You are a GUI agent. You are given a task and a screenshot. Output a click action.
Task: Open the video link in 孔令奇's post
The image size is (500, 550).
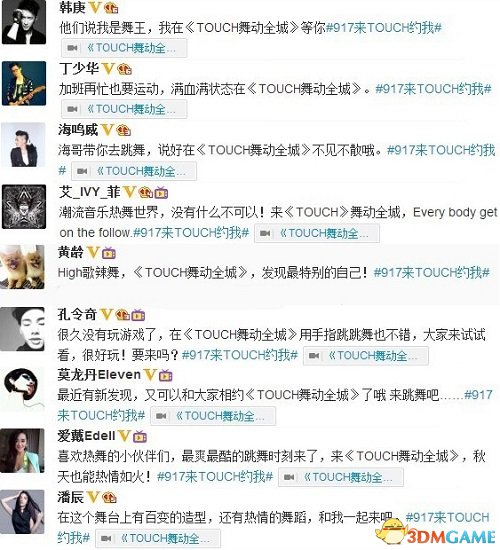coord(366,356)
